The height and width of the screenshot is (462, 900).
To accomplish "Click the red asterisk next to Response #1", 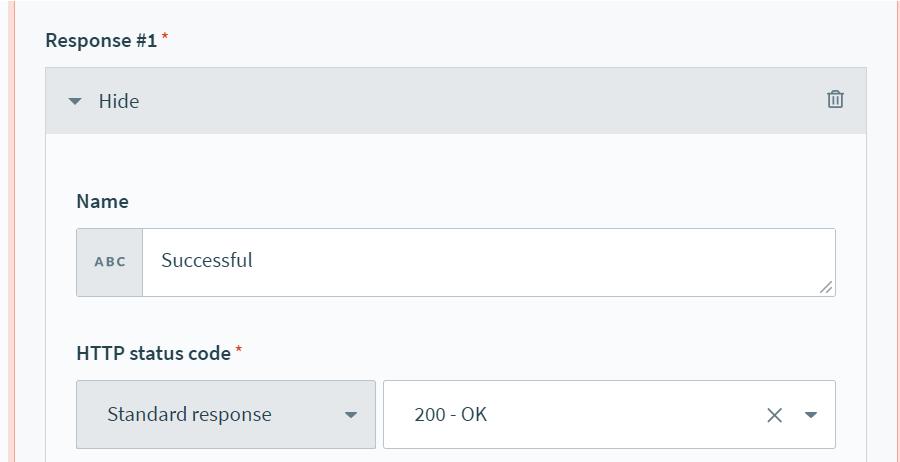I will click(165, 37).
